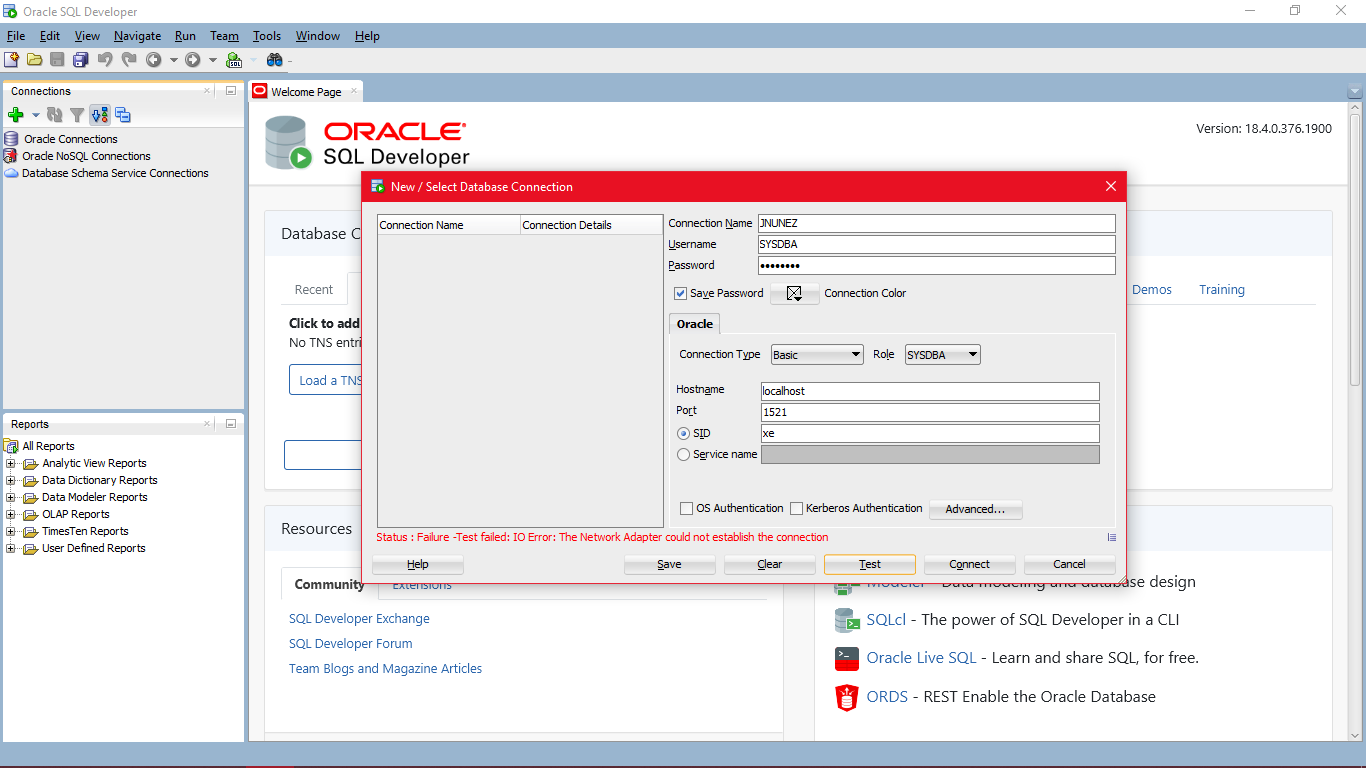
Task: Open the Role dropdown showing SYSDBA
Action: (943, 354)
